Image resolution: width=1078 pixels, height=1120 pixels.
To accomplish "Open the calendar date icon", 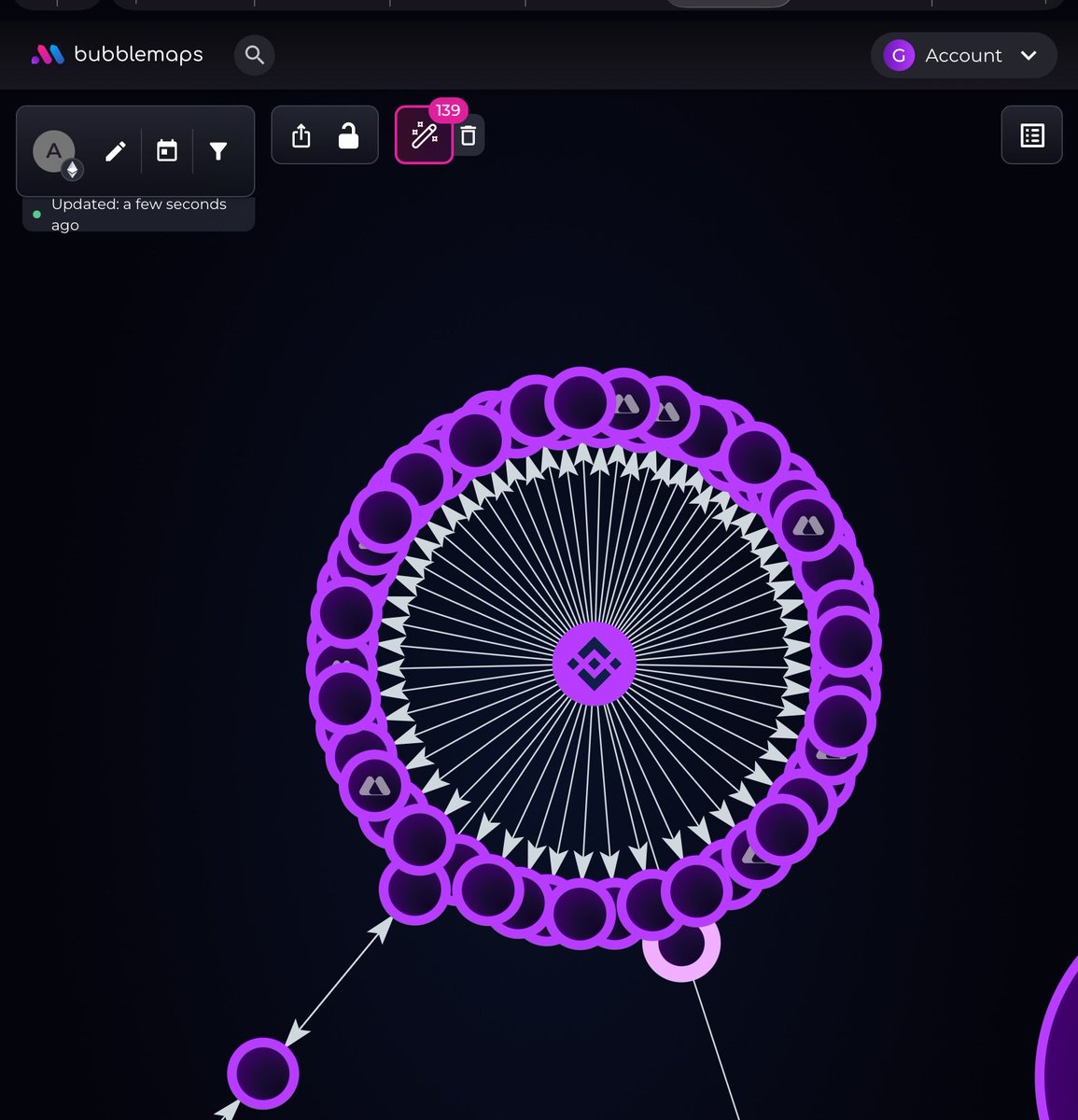I will pyautogui.click(x=167, y=151).
